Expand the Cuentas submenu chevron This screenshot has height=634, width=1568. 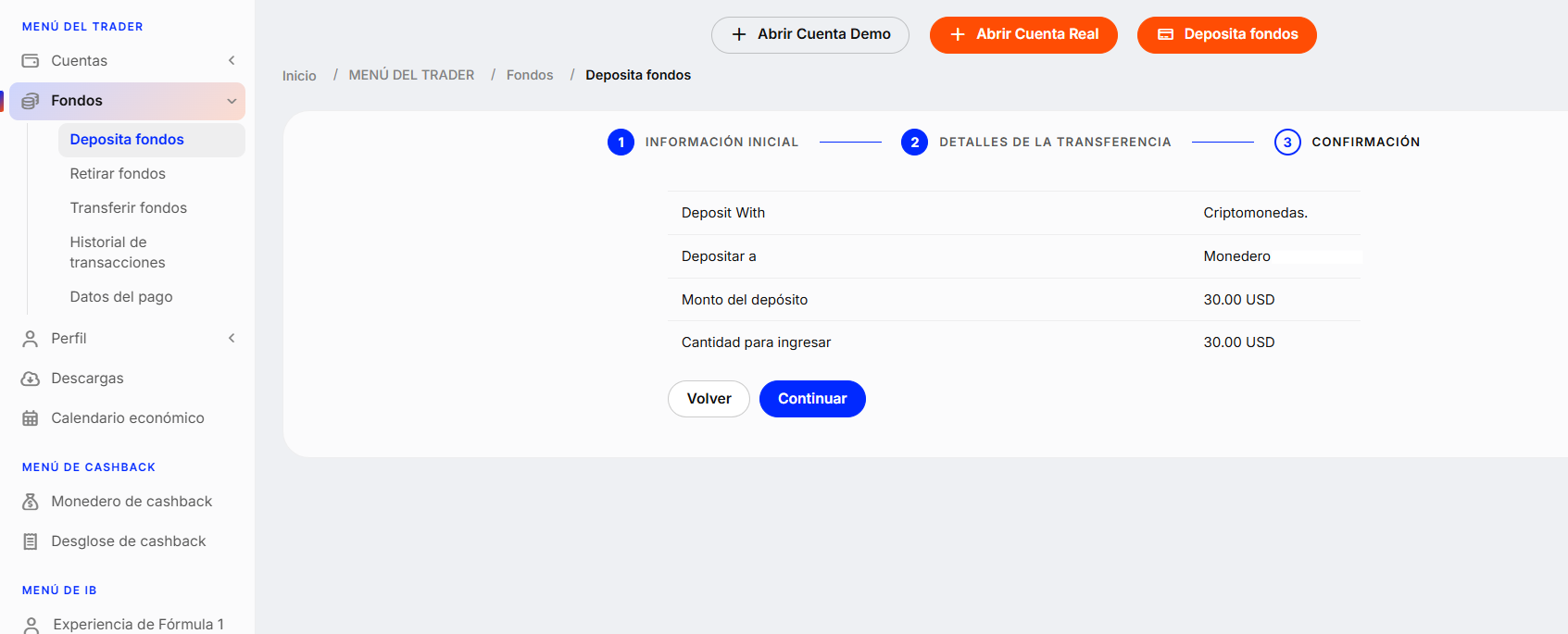click(232, 61)
